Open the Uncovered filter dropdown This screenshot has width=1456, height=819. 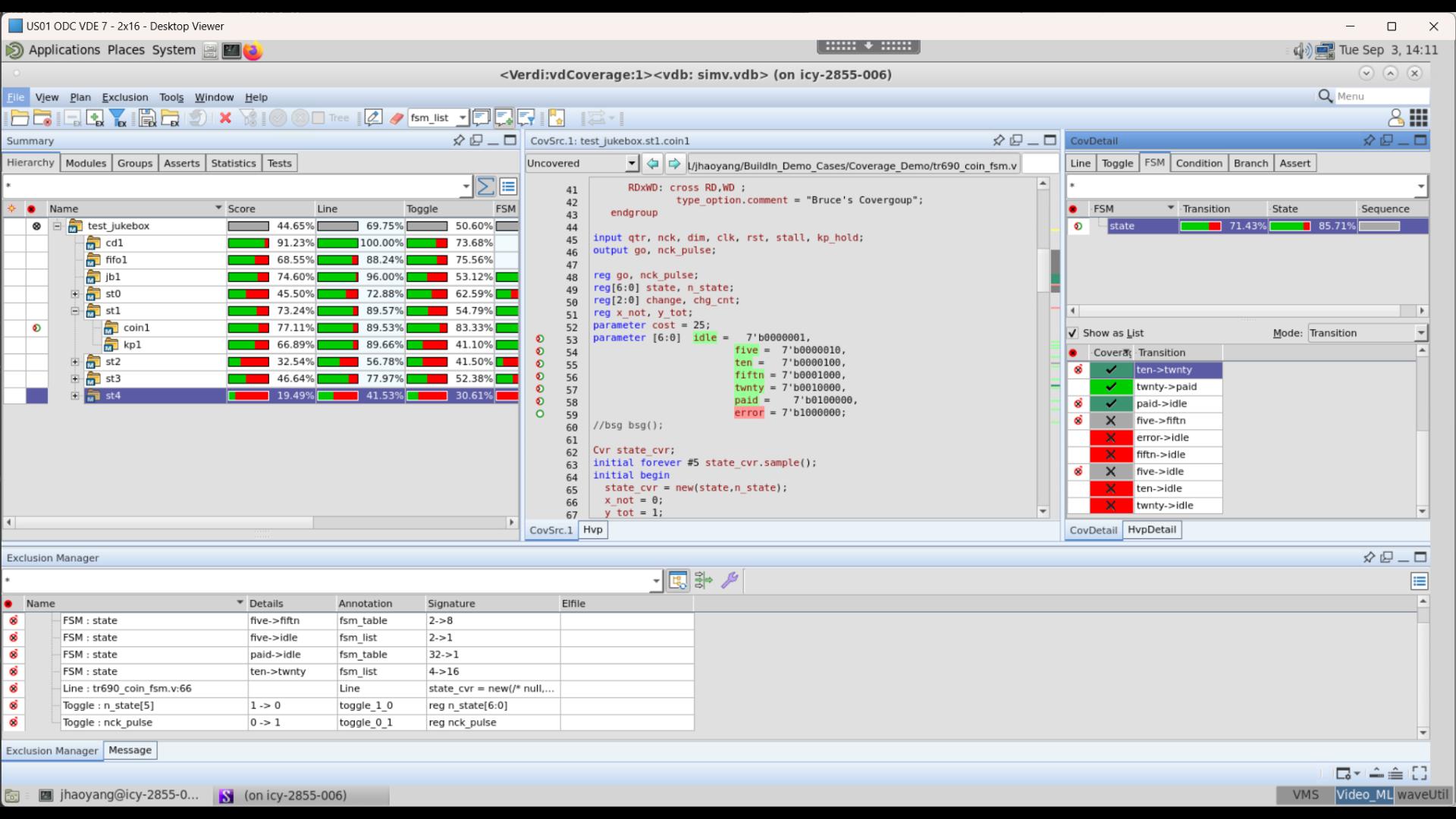[632, 163]
